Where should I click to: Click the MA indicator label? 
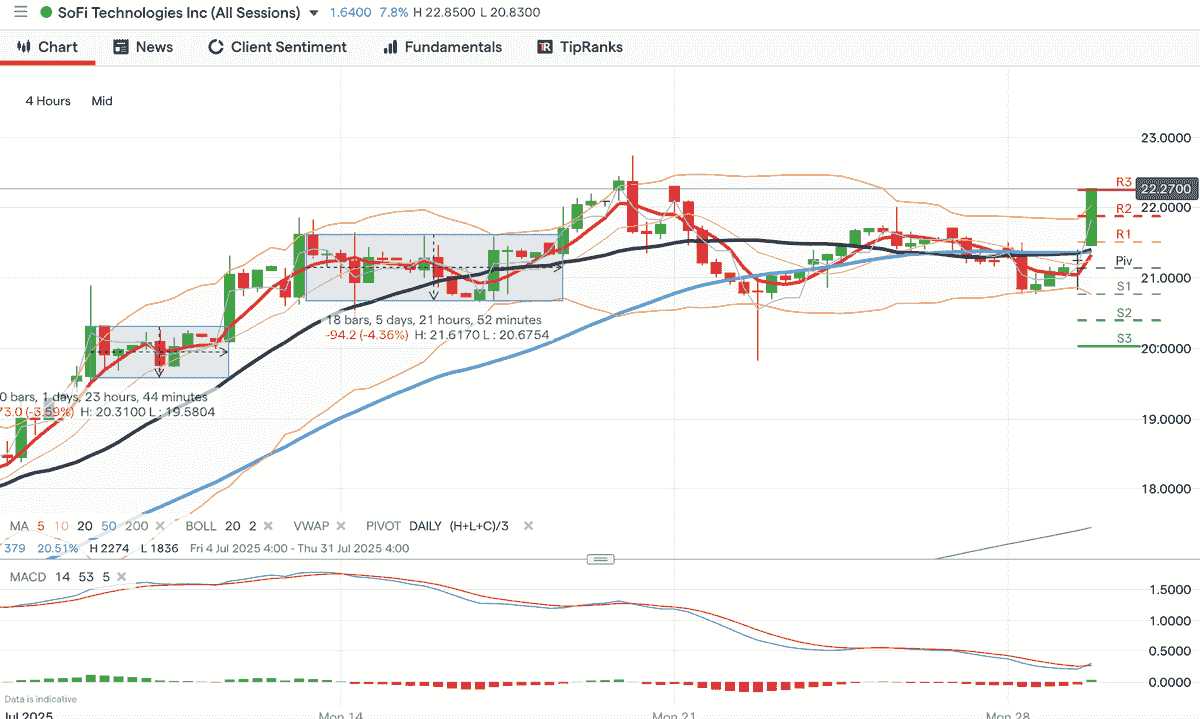19,526
